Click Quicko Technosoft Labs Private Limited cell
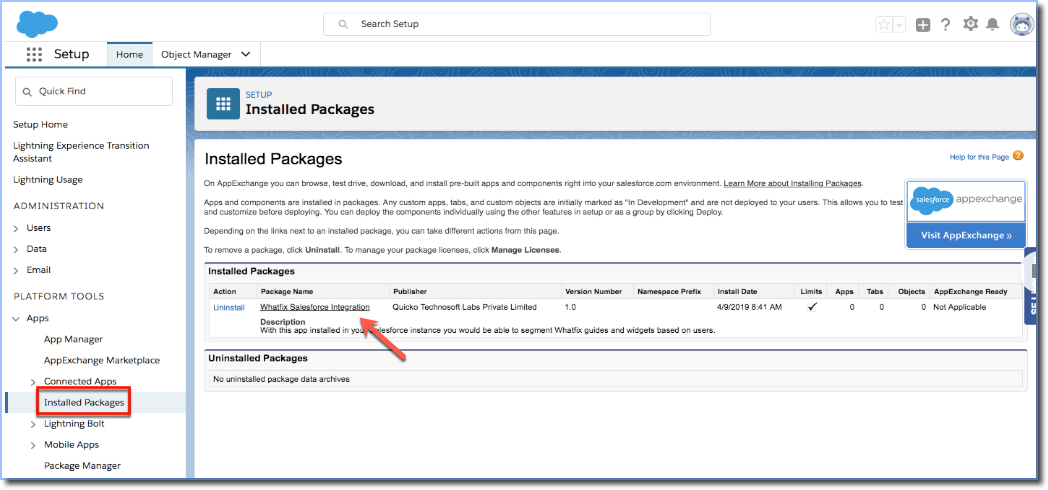 click(465, 308)
